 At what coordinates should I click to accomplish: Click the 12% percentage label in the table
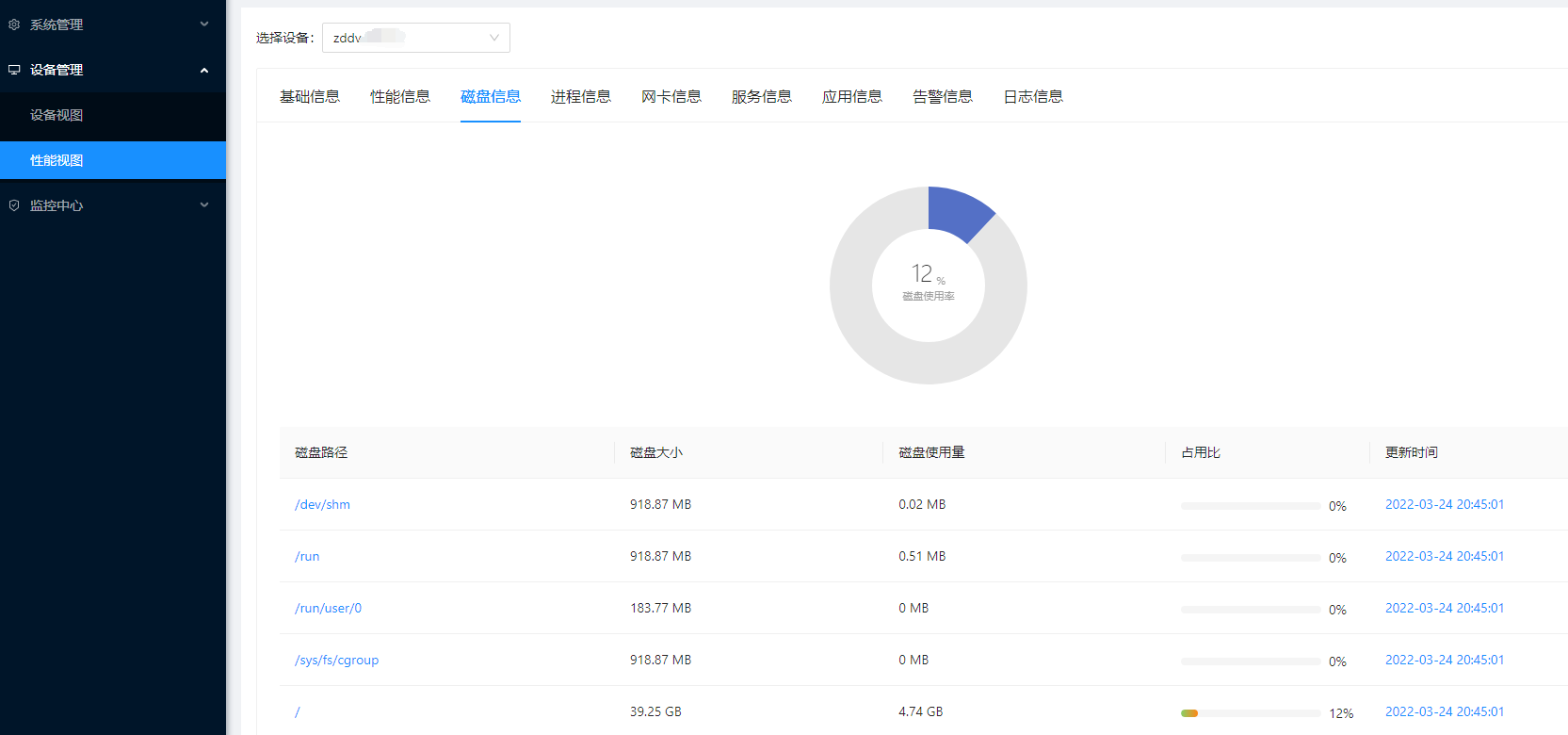pos(1341,713)
